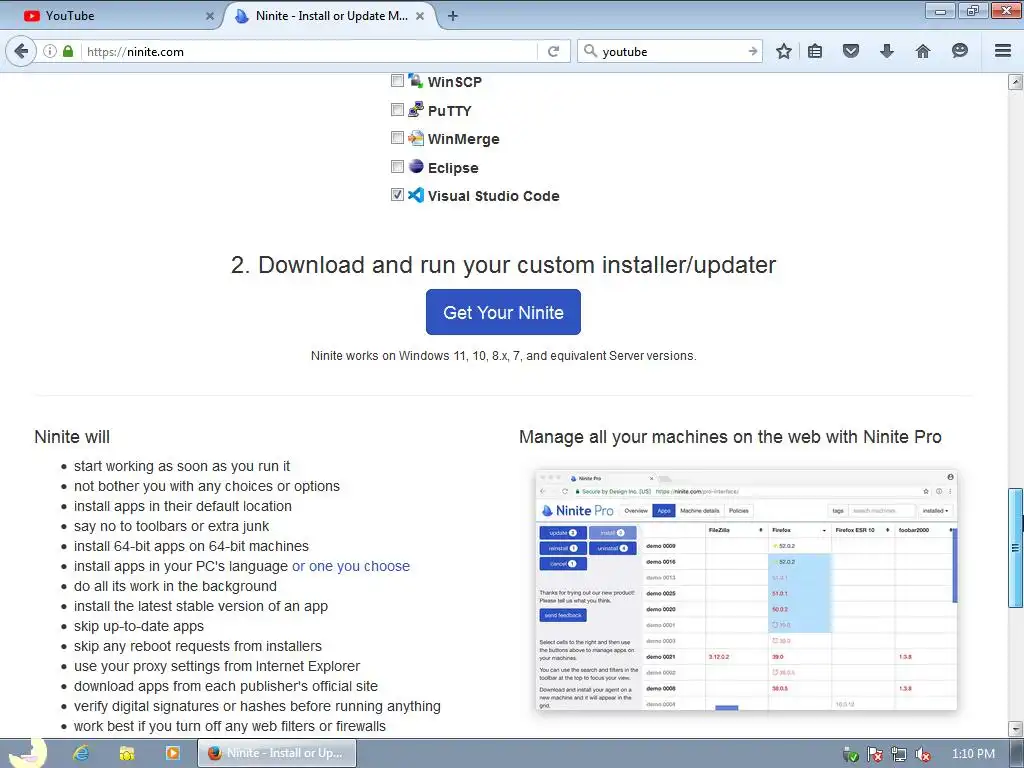Screen dimensions: 1024x768
Task: Open the Windows Start button
Action: tap(27, 753)
